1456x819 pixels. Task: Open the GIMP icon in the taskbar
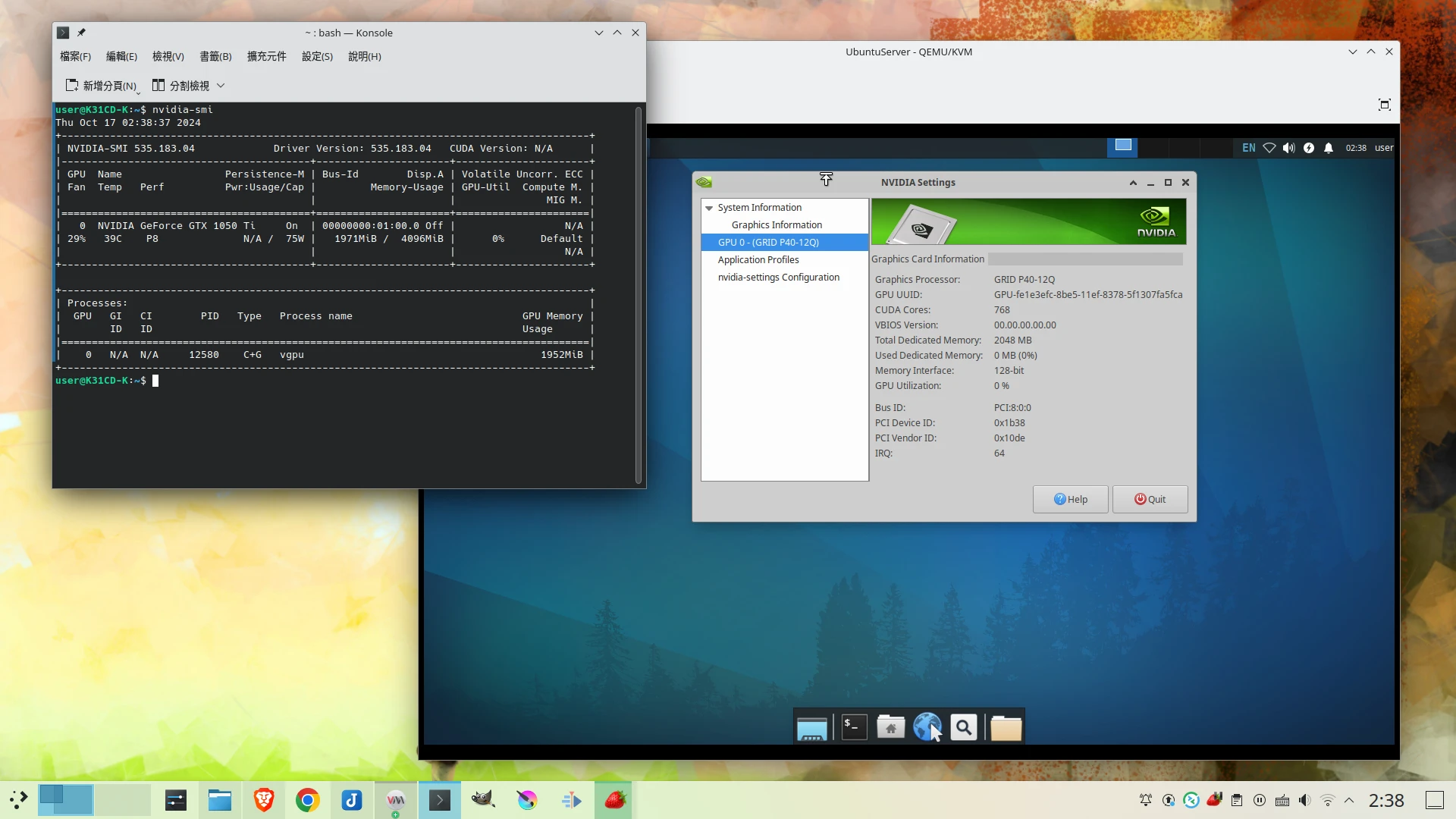click(483, 800)
